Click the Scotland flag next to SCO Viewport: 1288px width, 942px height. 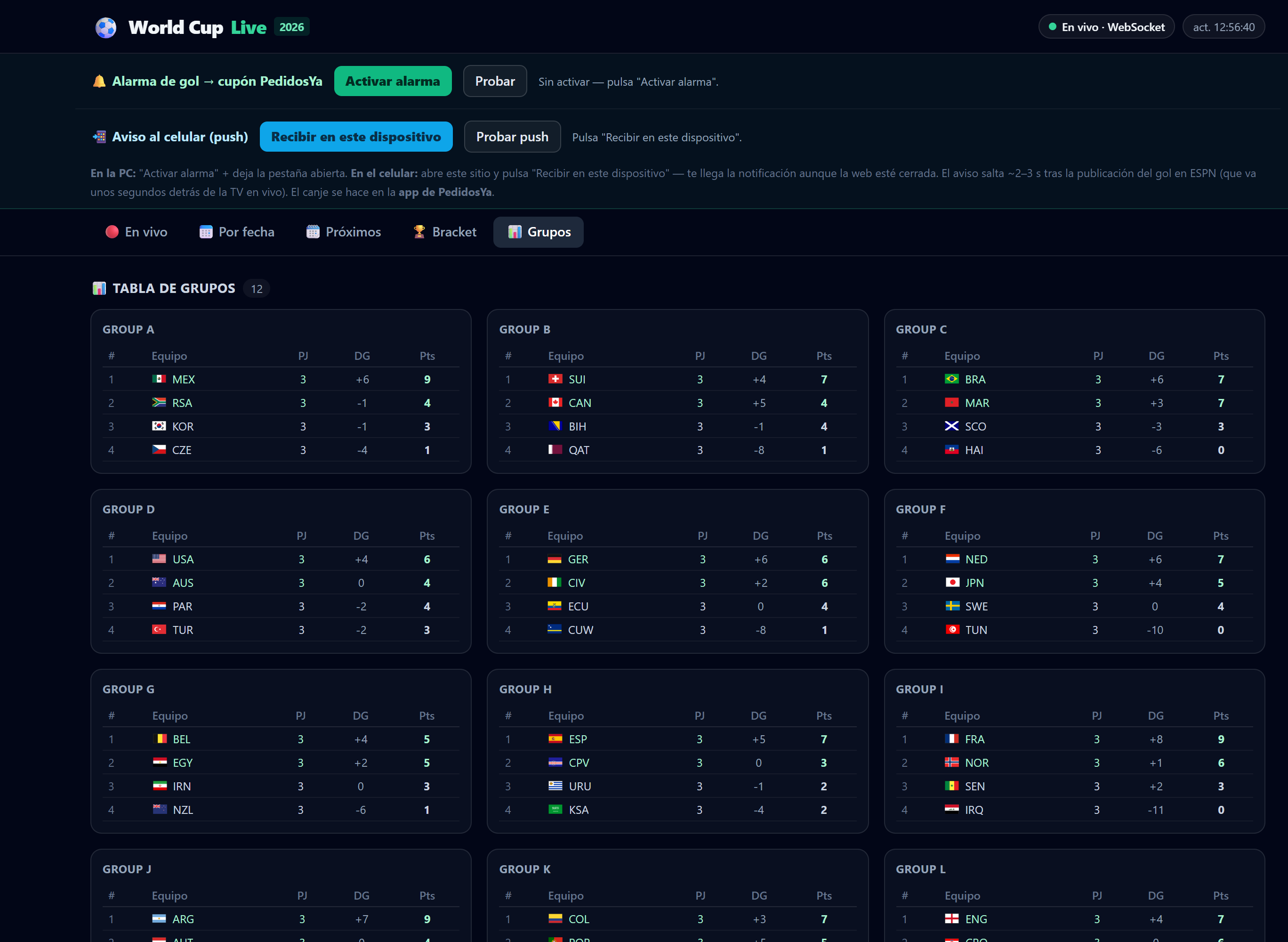click(x=952, y=426)
